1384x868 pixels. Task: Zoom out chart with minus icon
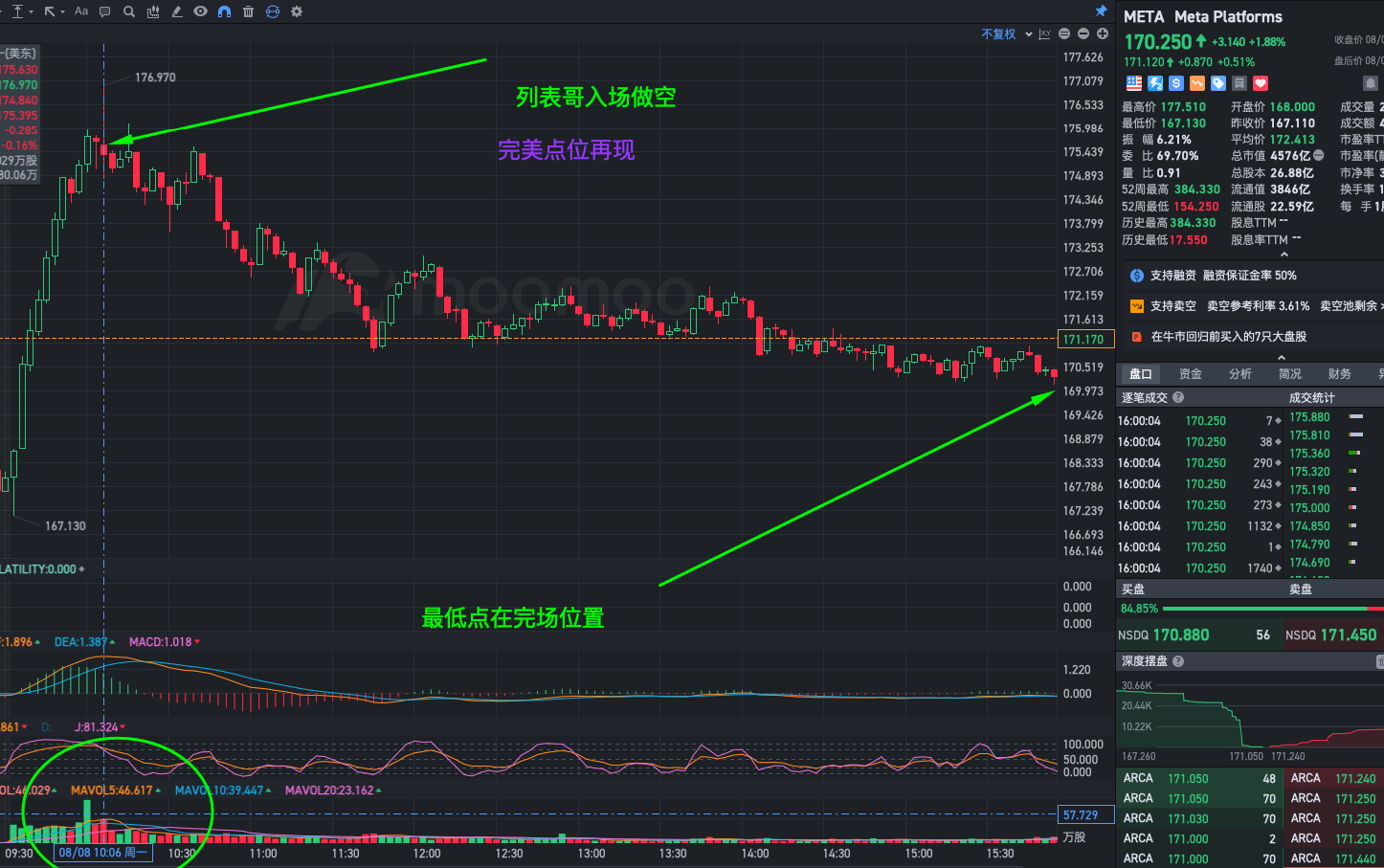(x=1083, y=33)
